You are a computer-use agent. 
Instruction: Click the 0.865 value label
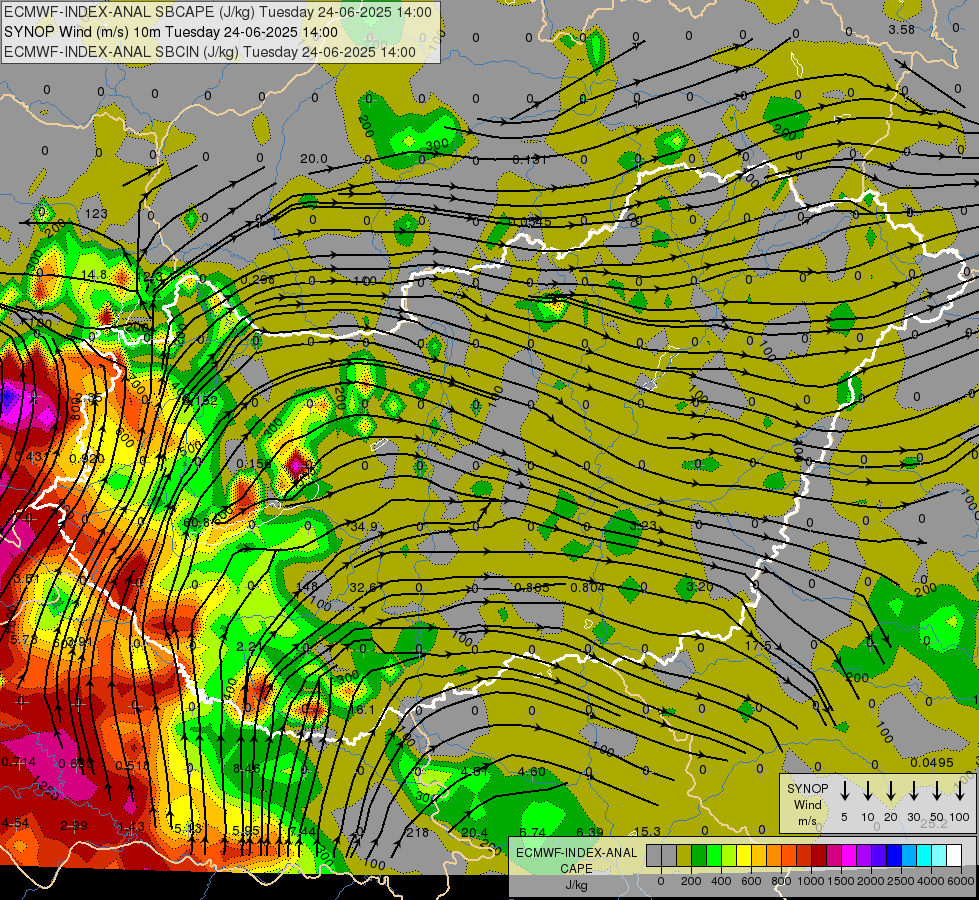point(532,588)
